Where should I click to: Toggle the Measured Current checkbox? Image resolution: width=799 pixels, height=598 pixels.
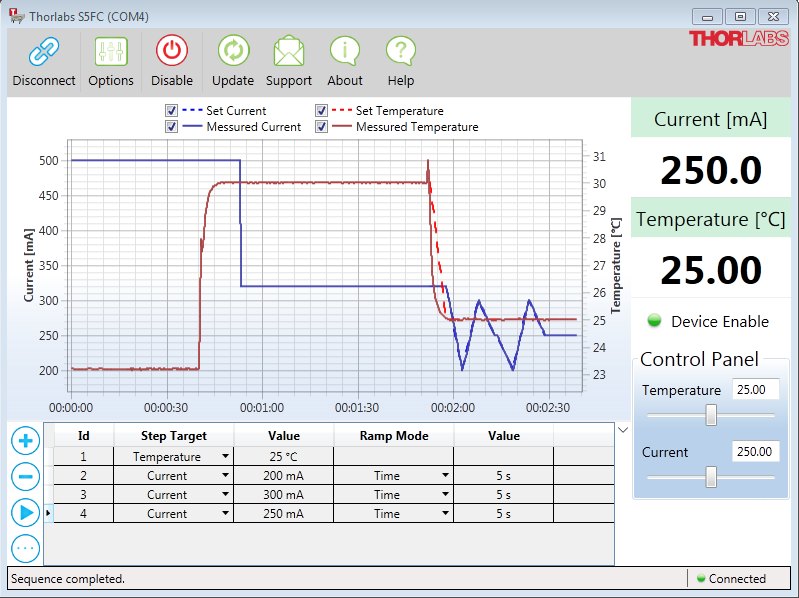[x=171, y=127]
